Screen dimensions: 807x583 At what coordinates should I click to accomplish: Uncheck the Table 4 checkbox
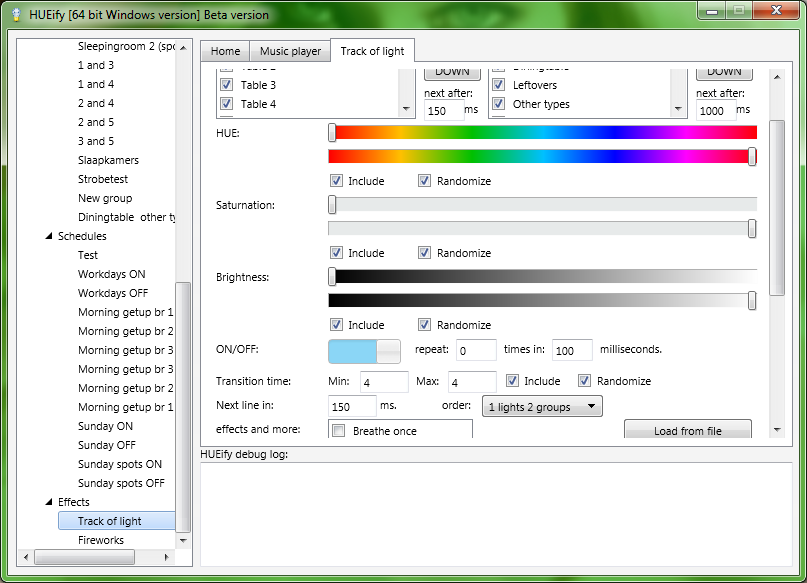click(226, 103)
